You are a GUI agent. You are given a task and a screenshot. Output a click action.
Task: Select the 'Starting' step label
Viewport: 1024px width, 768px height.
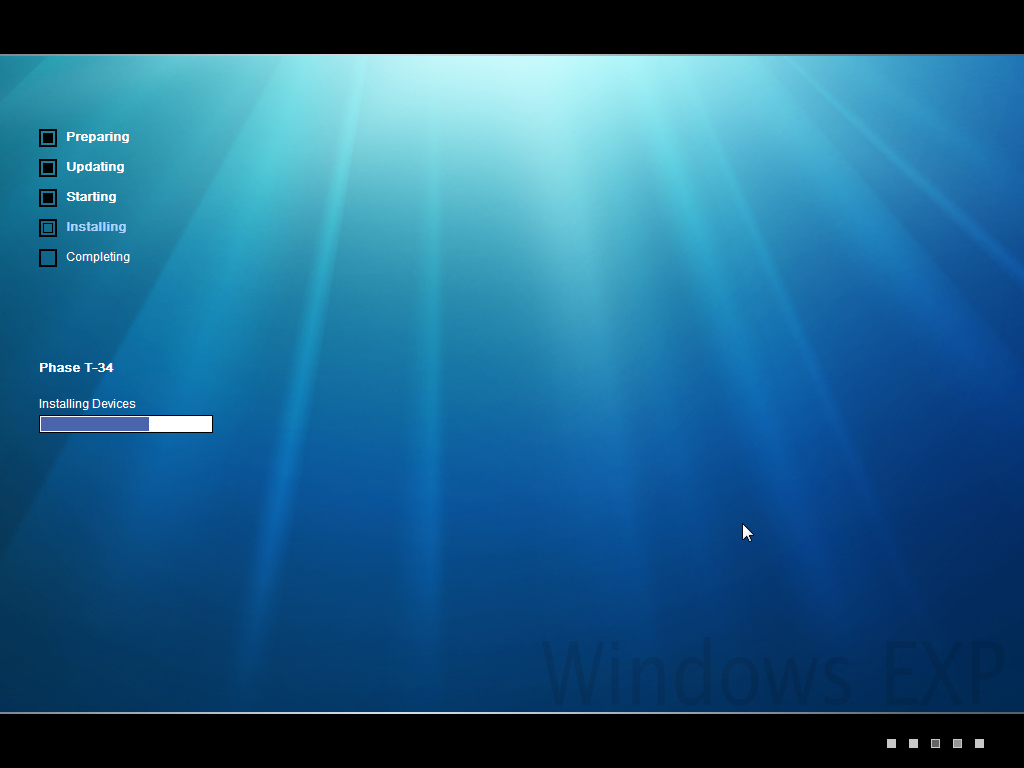91,197
